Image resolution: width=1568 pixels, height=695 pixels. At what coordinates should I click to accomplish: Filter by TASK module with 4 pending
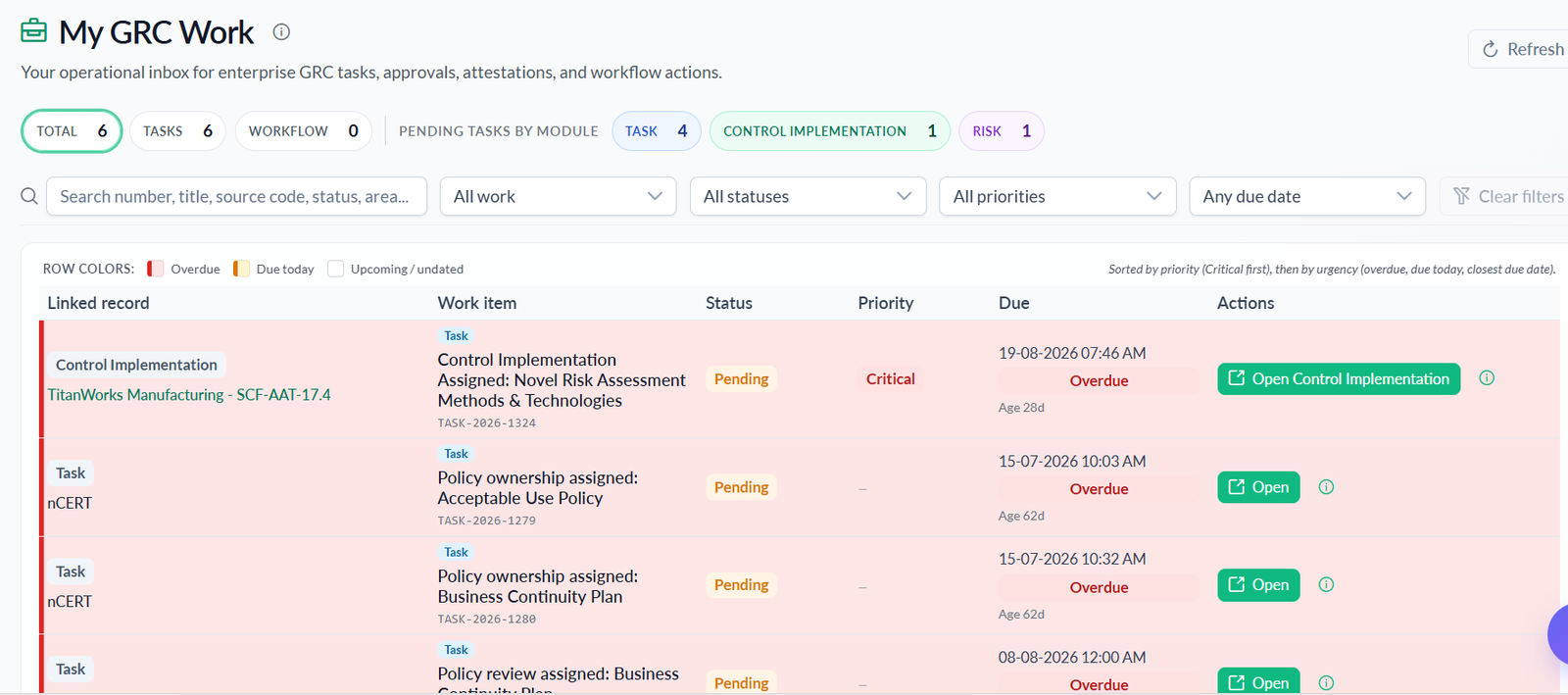pyautogui.click(x=657, y=131)
